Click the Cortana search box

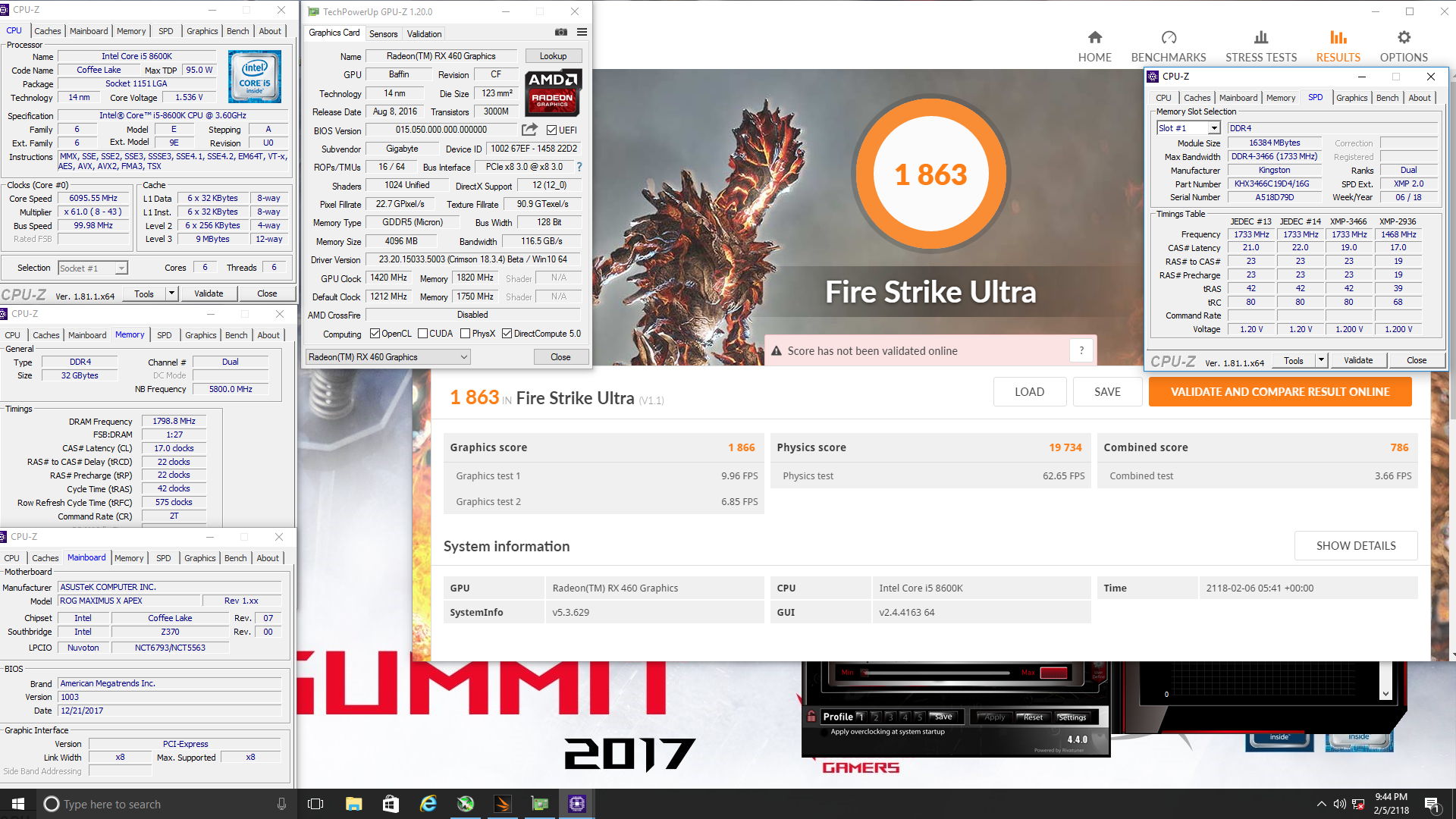[x=165, y=804]
